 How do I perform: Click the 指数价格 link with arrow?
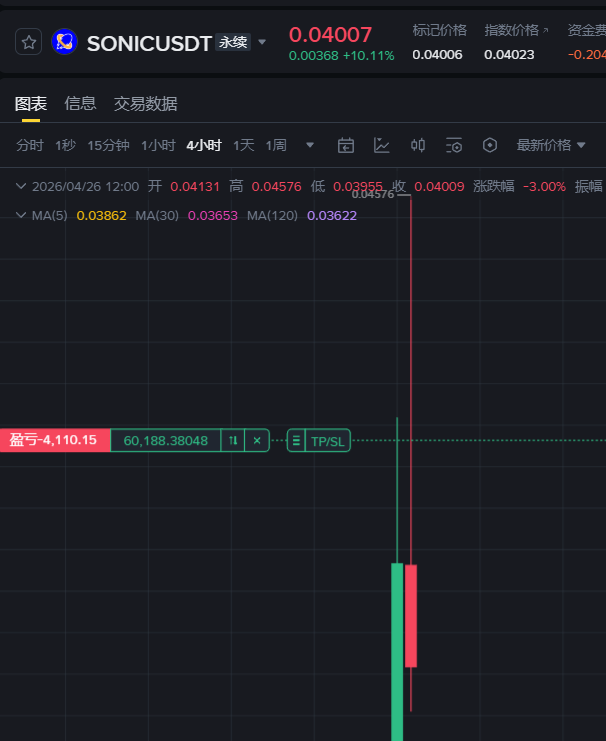tap(516, 30)
